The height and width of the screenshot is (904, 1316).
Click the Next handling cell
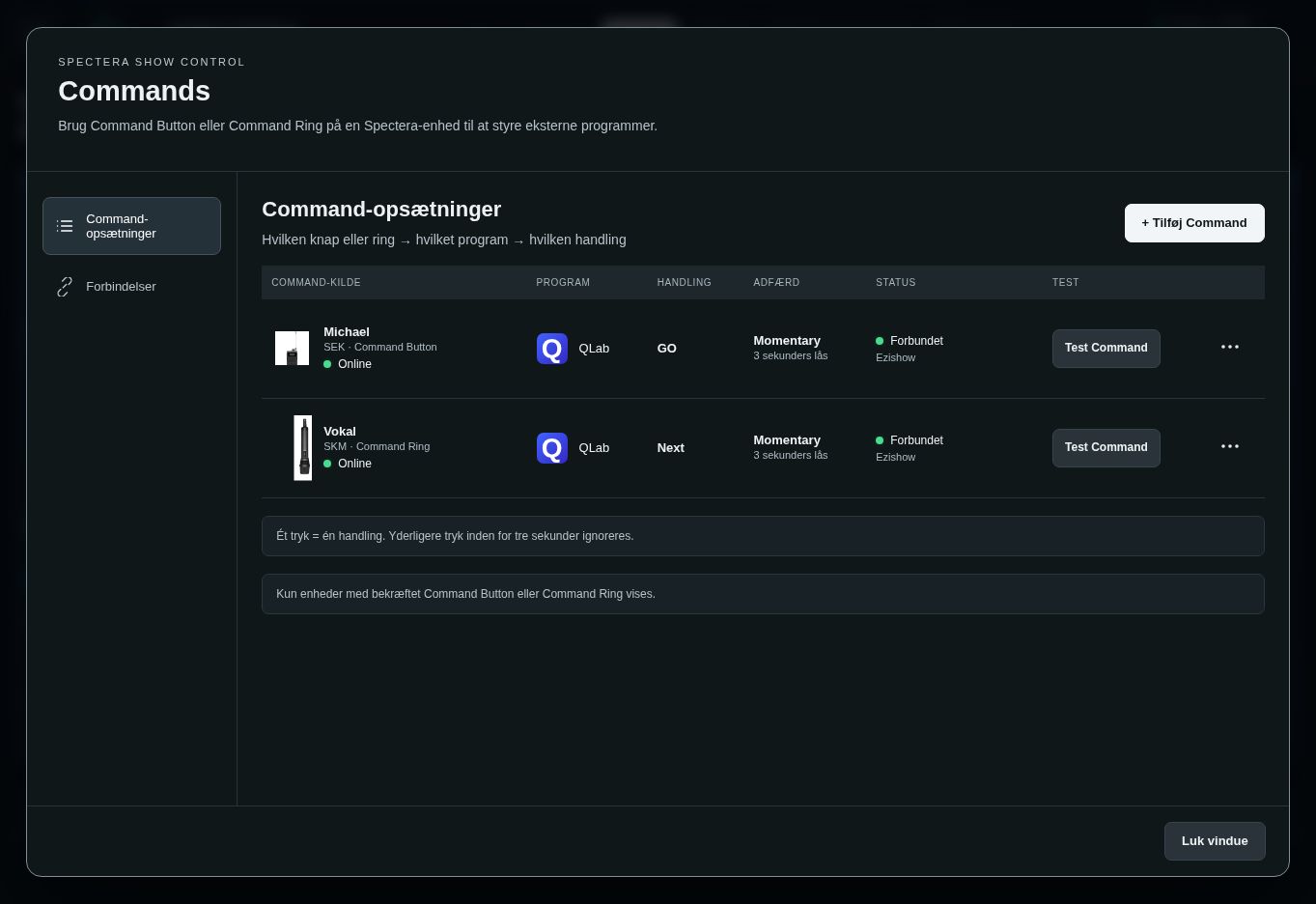pos(671,448)
